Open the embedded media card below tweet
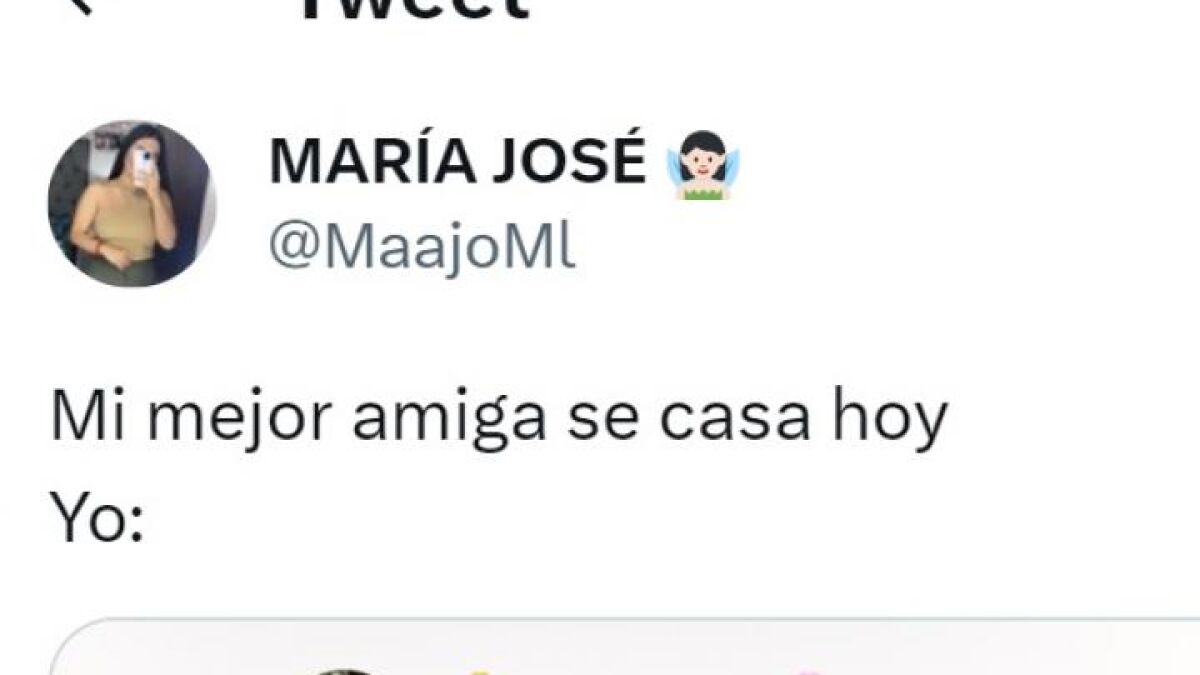The height and width of the screenshot is (675, 1200). pos(625,648)
